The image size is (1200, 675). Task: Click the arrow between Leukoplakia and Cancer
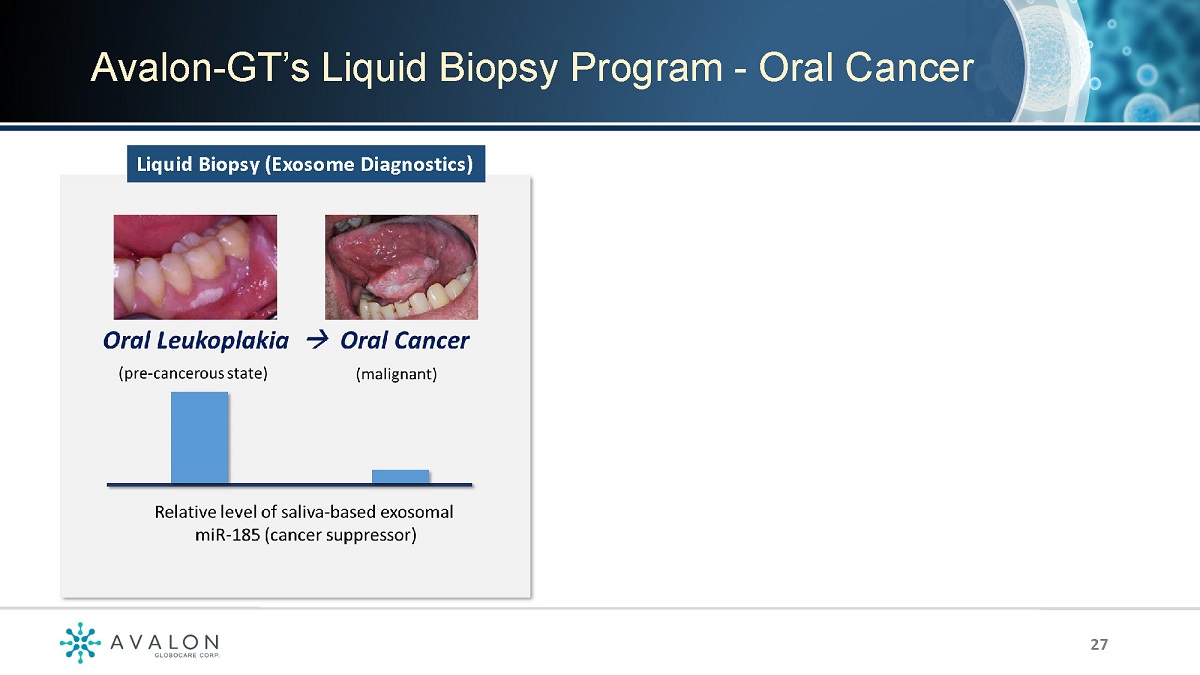point(316,340)
